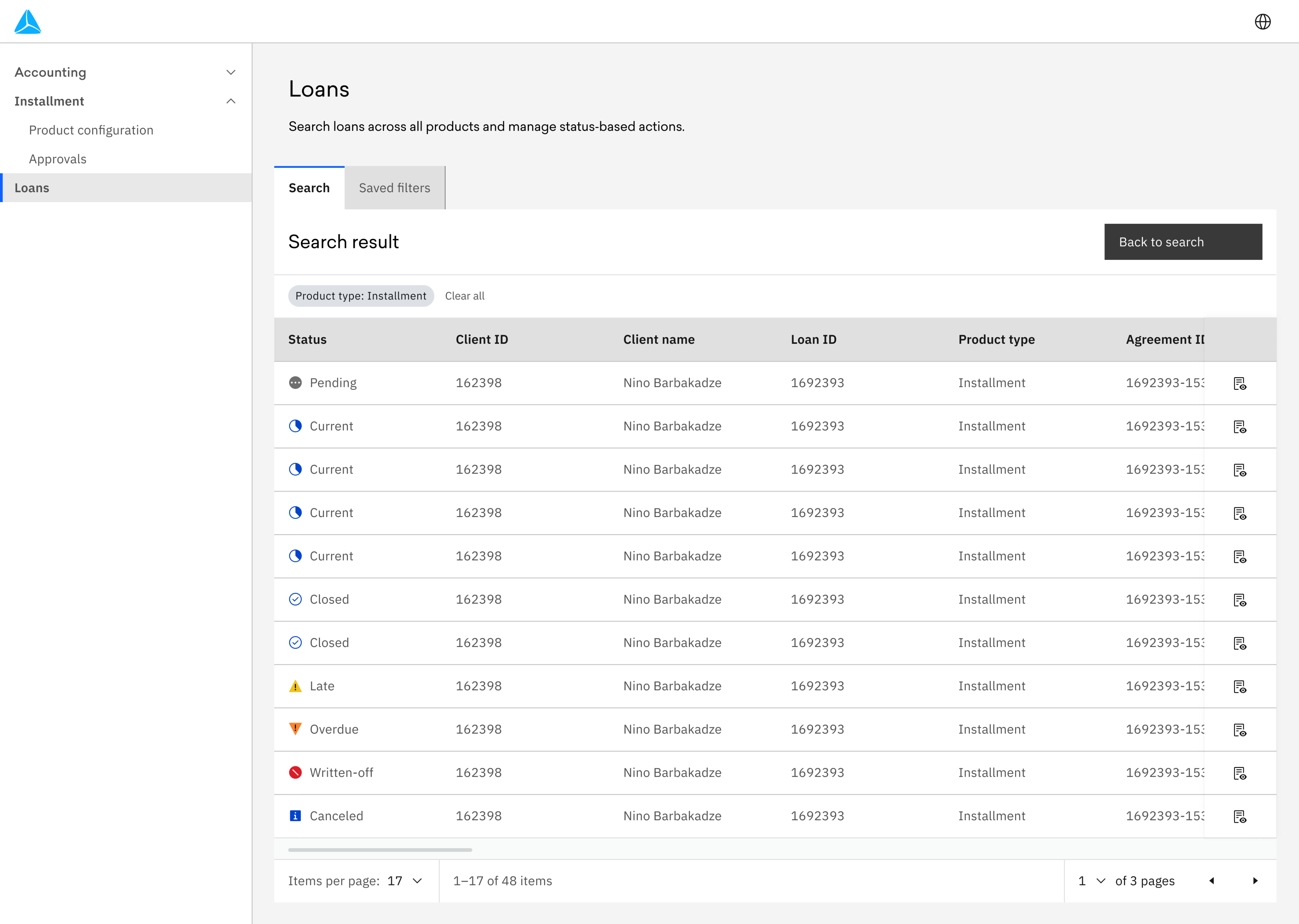
Task: View details icon for the Late loan
Action: coord(1240,687)
